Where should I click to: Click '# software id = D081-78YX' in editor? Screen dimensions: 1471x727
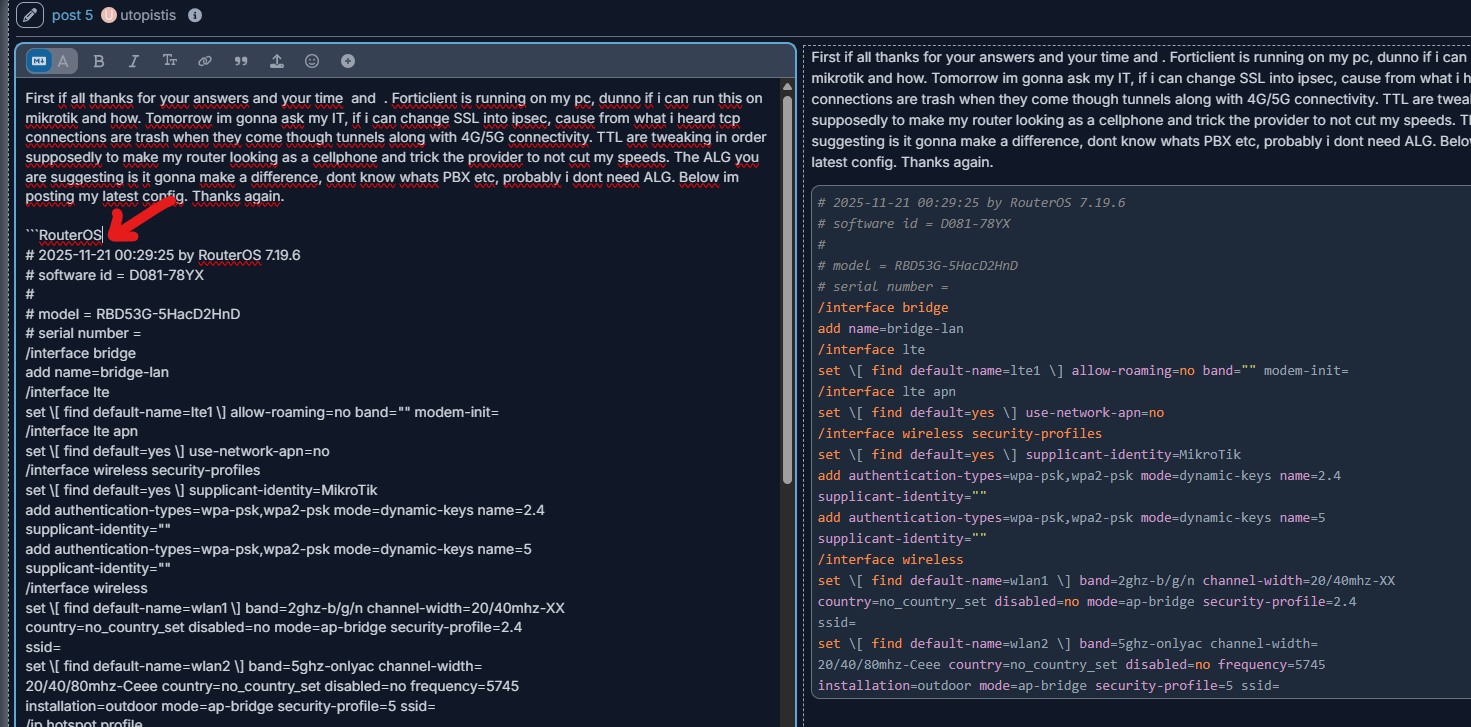(x=115, y=274)
